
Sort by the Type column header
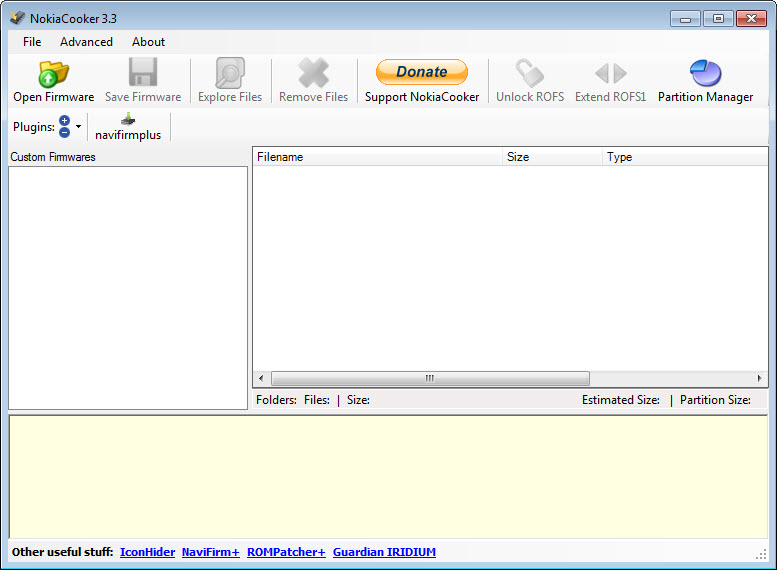(x=685, y=157)
